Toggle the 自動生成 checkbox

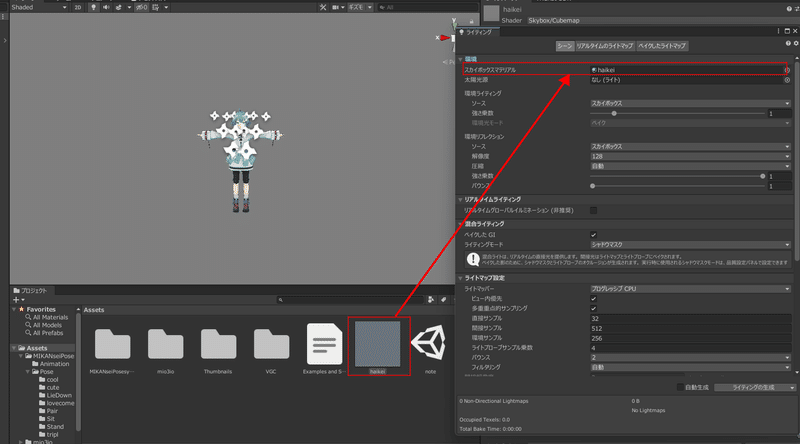680,387
